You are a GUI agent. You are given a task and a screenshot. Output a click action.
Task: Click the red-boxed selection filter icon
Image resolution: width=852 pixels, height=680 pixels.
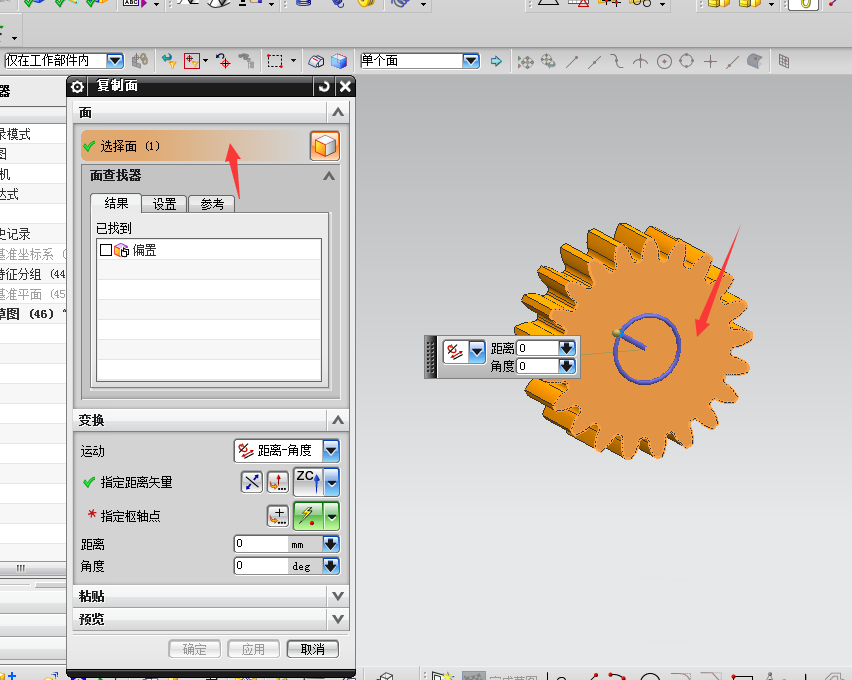click(x=192, y=61)
